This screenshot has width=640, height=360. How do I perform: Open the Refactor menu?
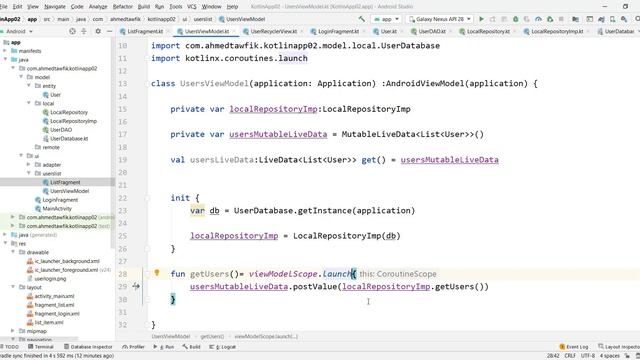pyautogui.click(x=122, y=7)
